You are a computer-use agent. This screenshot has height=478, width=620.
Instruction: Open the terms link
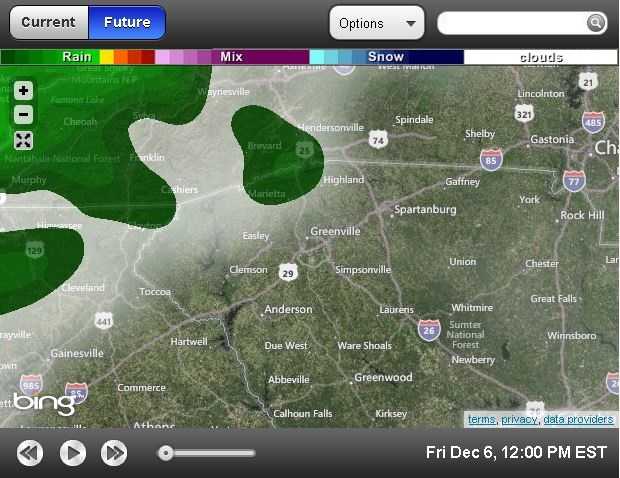[x=481, y=419]
